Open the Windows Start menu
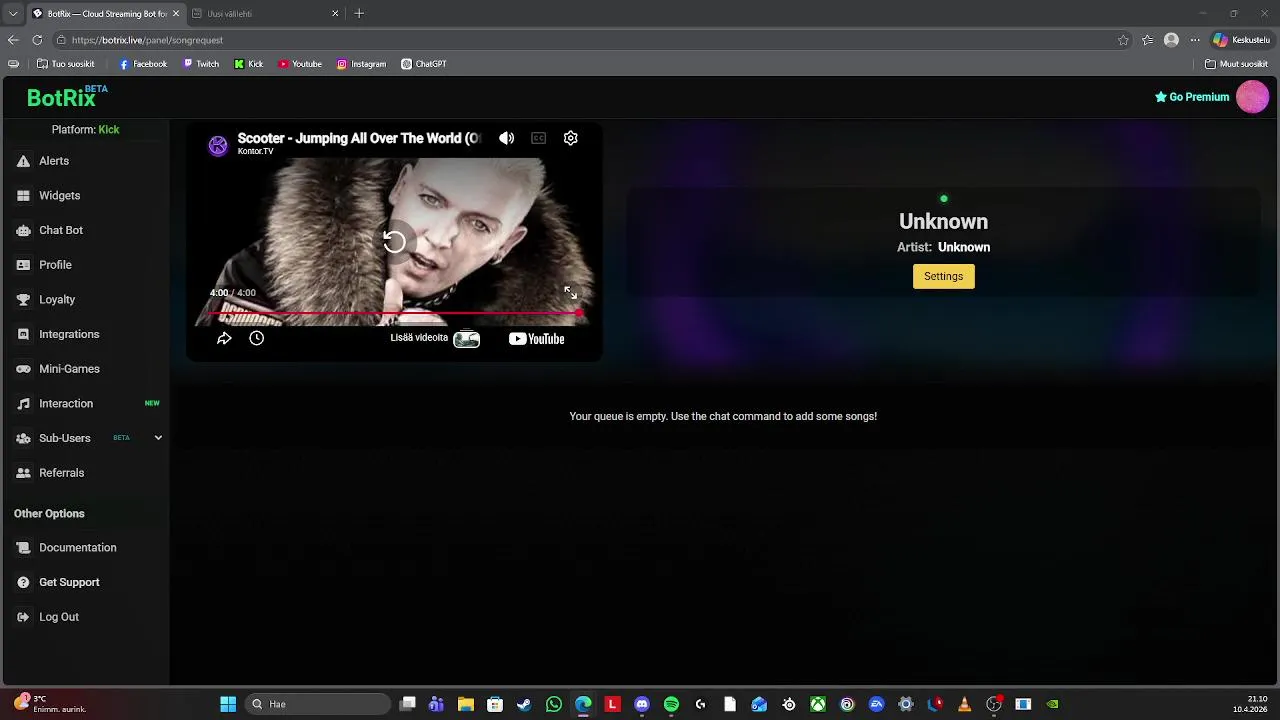Screen dimensions: 1280x720 [228, 704]
